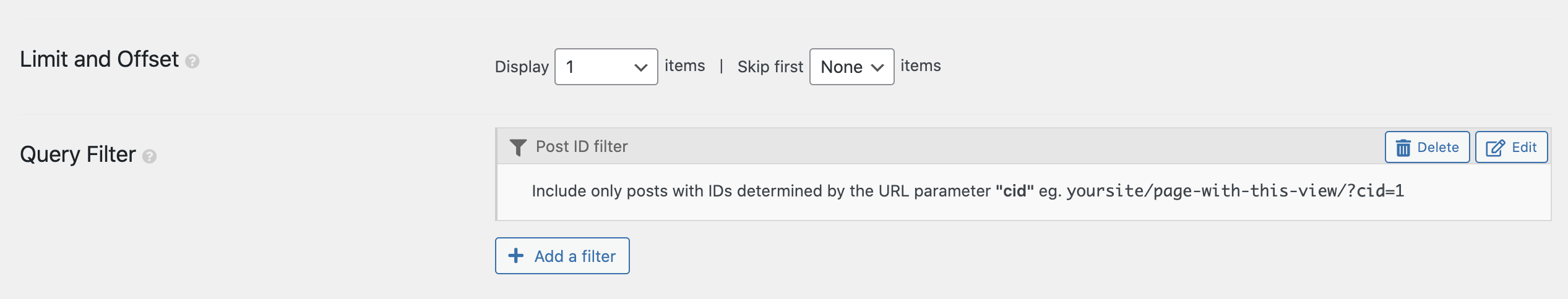Click the Skip first label
Screen dimensions: 1568x299
point(770,67)
